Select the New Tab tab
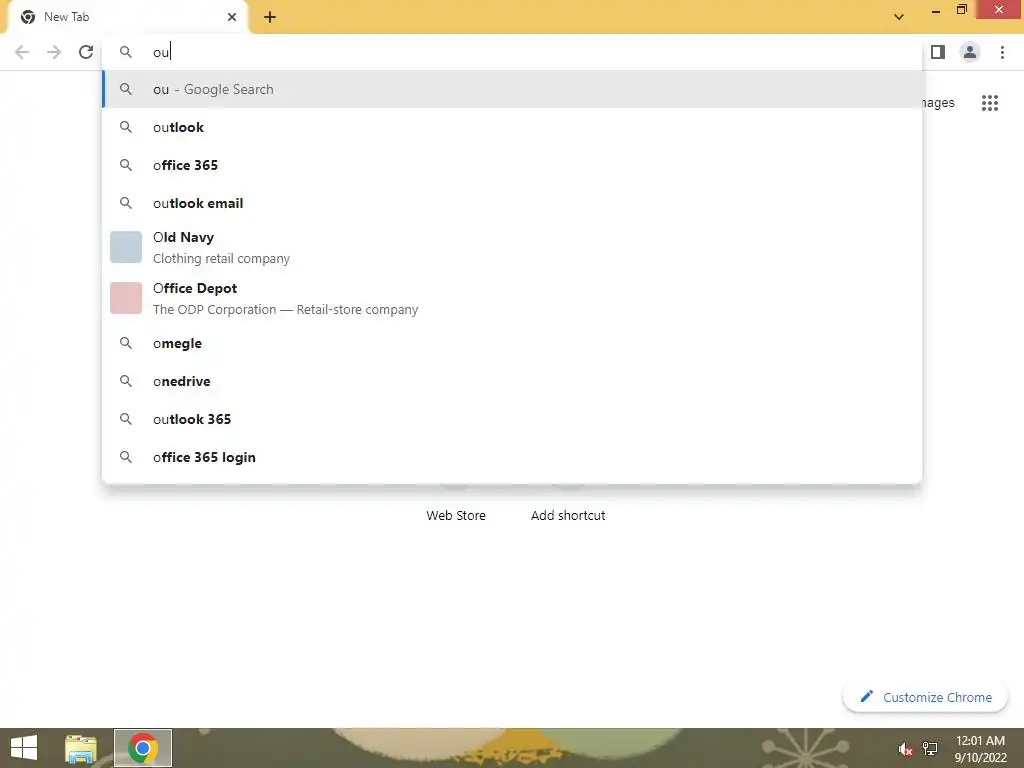This screenshot has height=768, width=1024. [127, 18]
